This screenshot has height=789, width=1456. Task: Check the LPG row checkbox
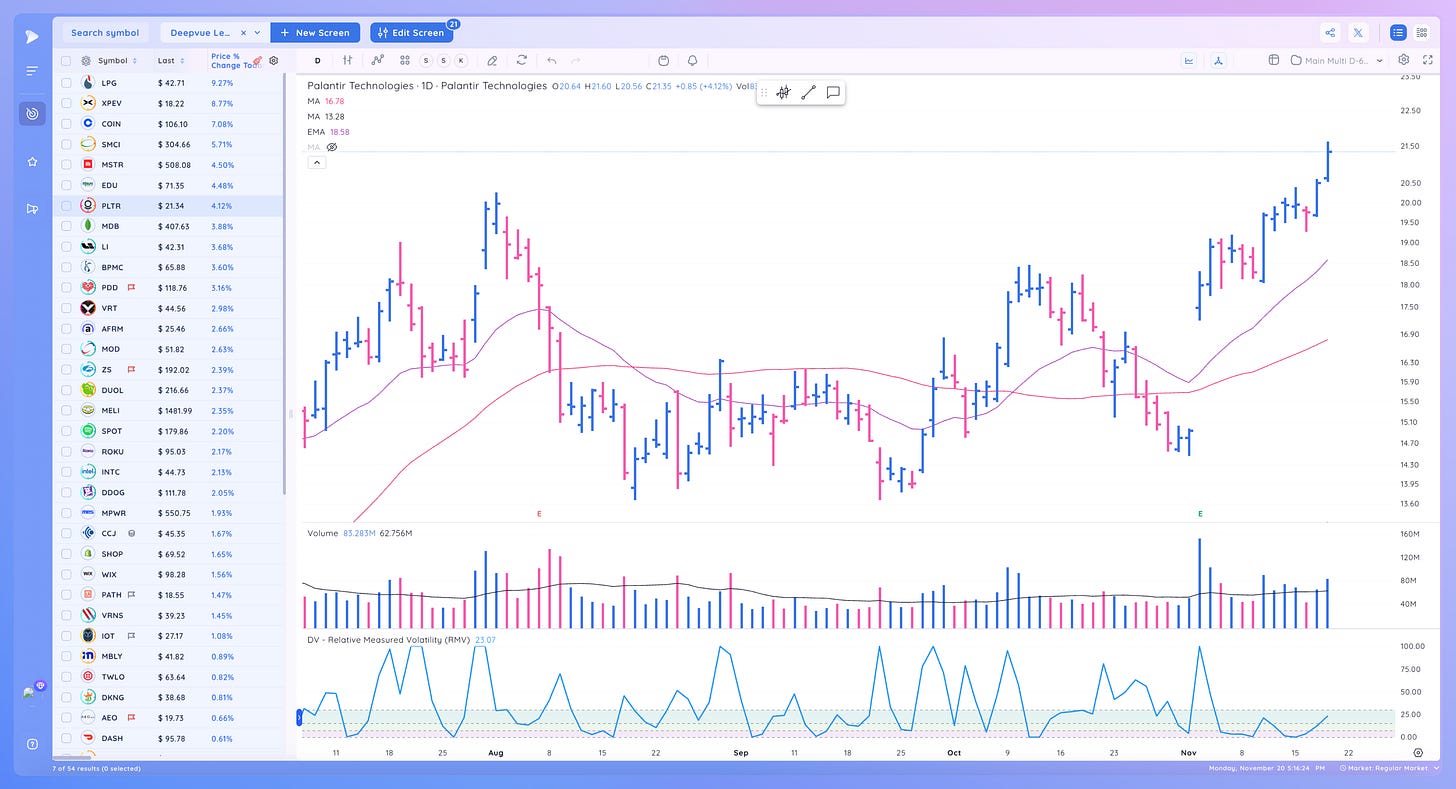(x=66, y=83)
